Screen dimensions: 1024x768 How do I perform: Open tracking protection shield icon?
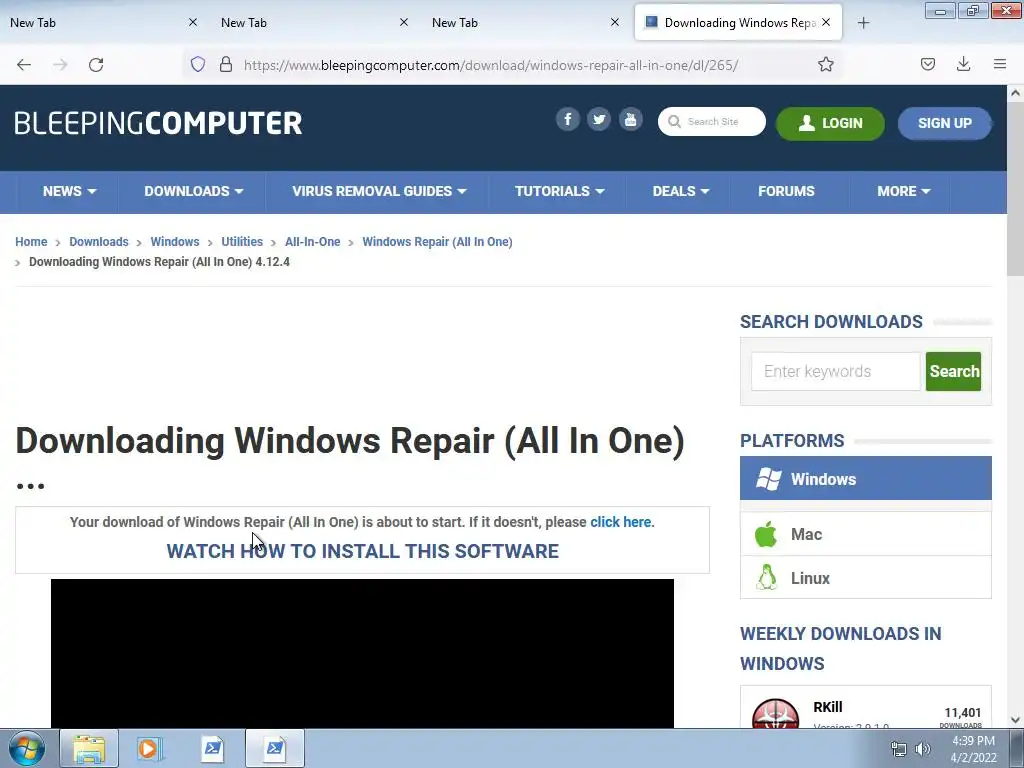198,64
